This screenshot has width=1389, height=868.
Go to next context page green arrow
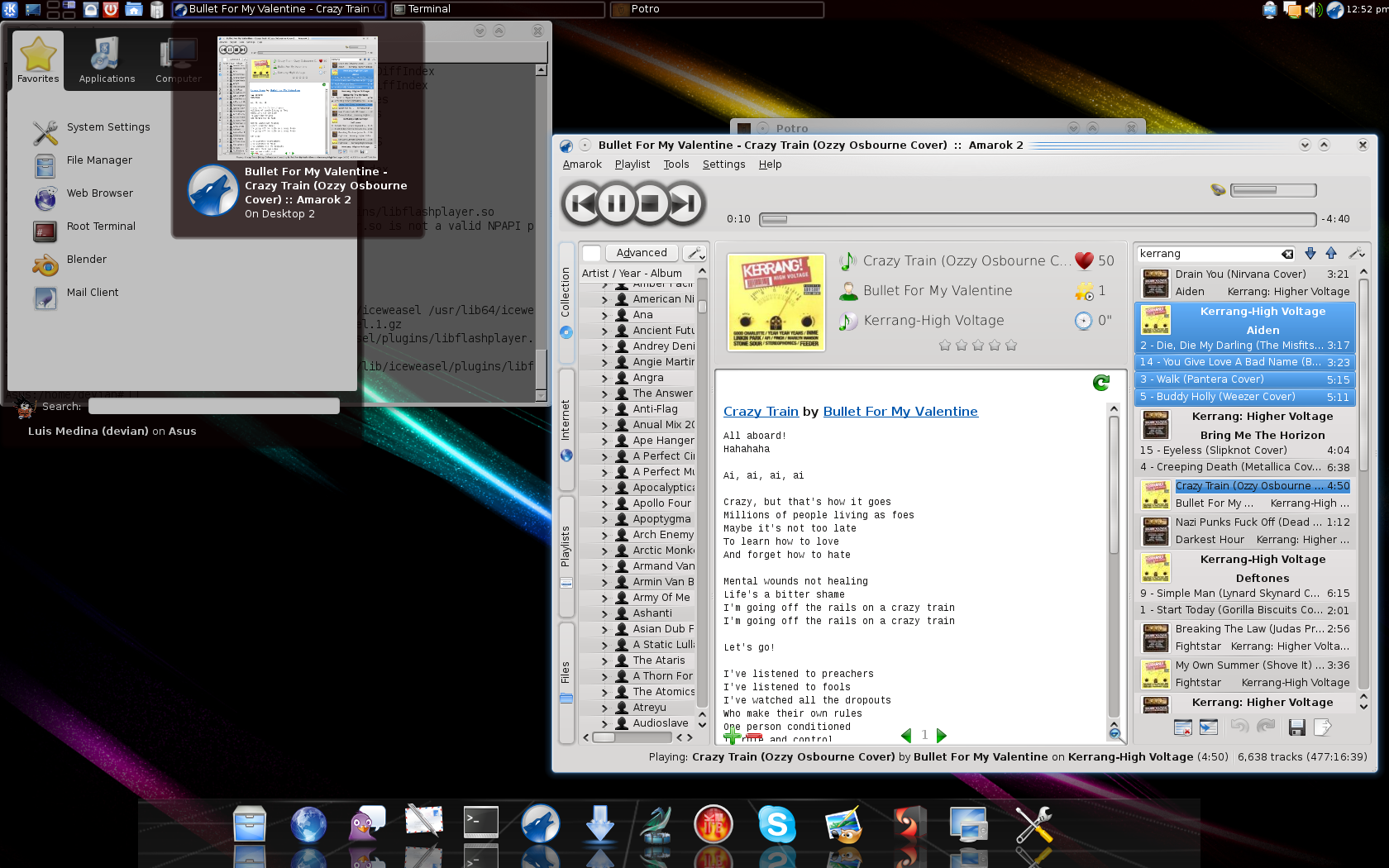(941, 735)
